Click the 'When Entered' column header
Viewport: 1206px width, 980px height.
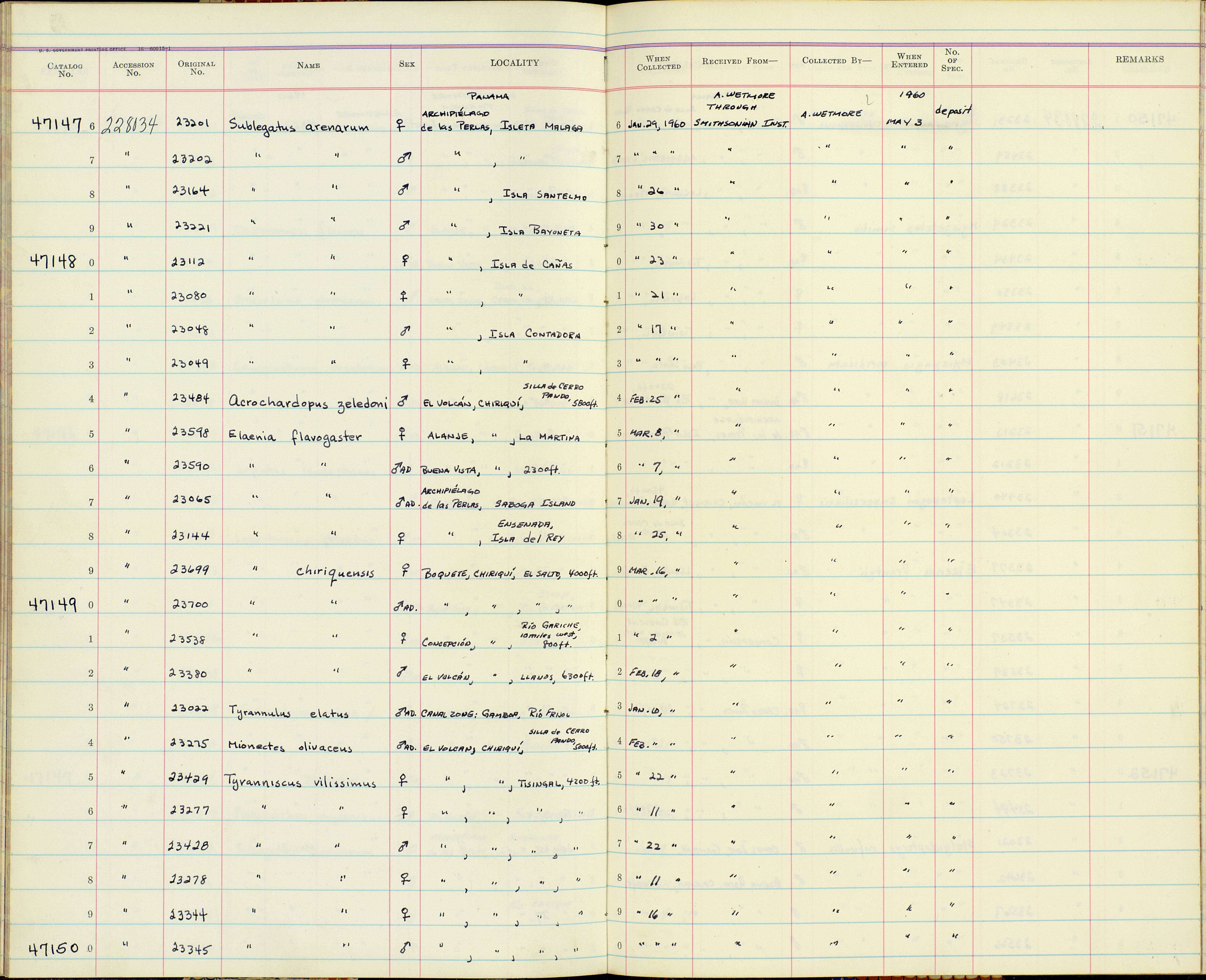coord(910,60)
